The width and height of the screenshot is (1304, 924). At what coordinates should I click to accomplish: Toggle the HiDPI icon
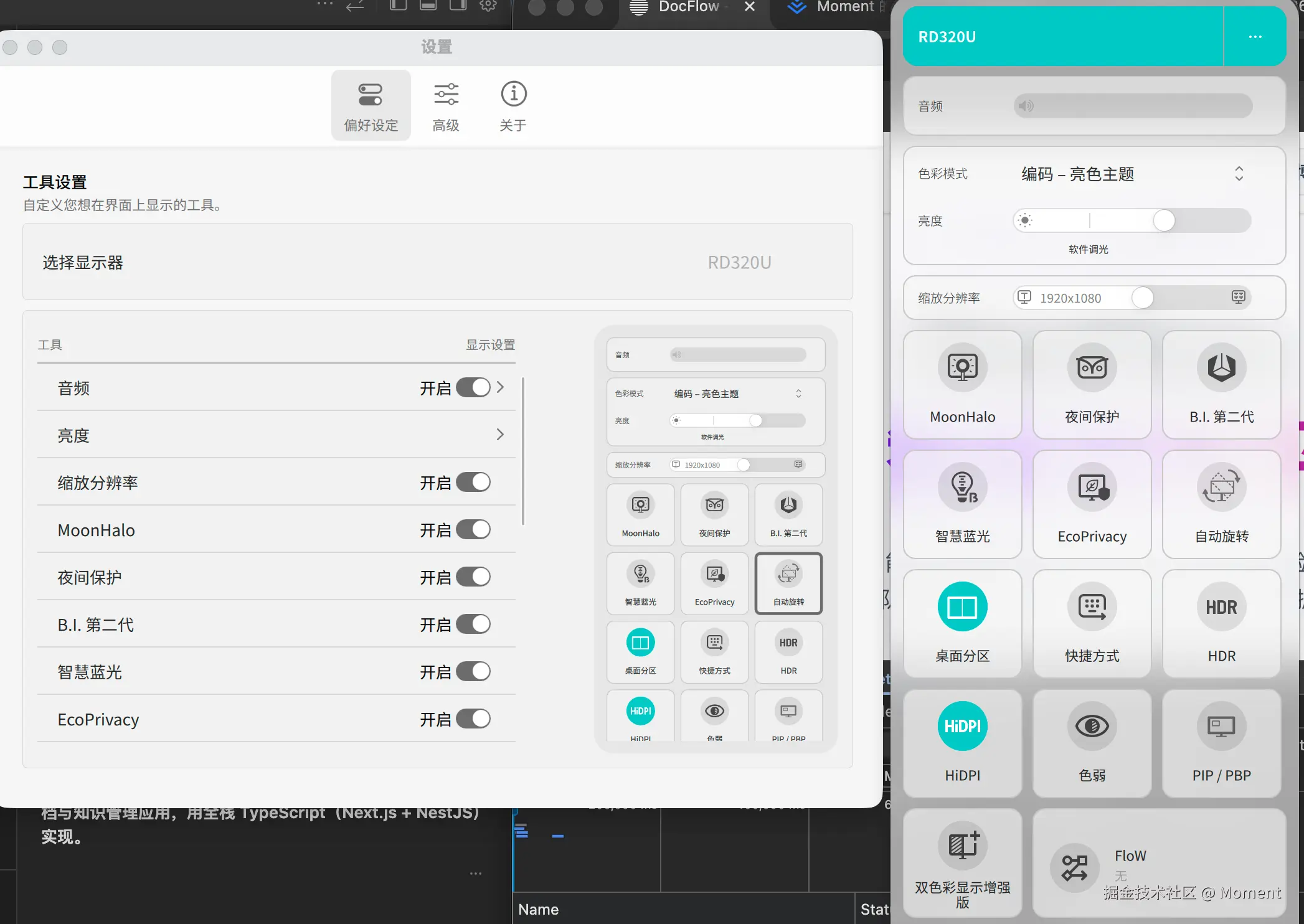point(962,726)
